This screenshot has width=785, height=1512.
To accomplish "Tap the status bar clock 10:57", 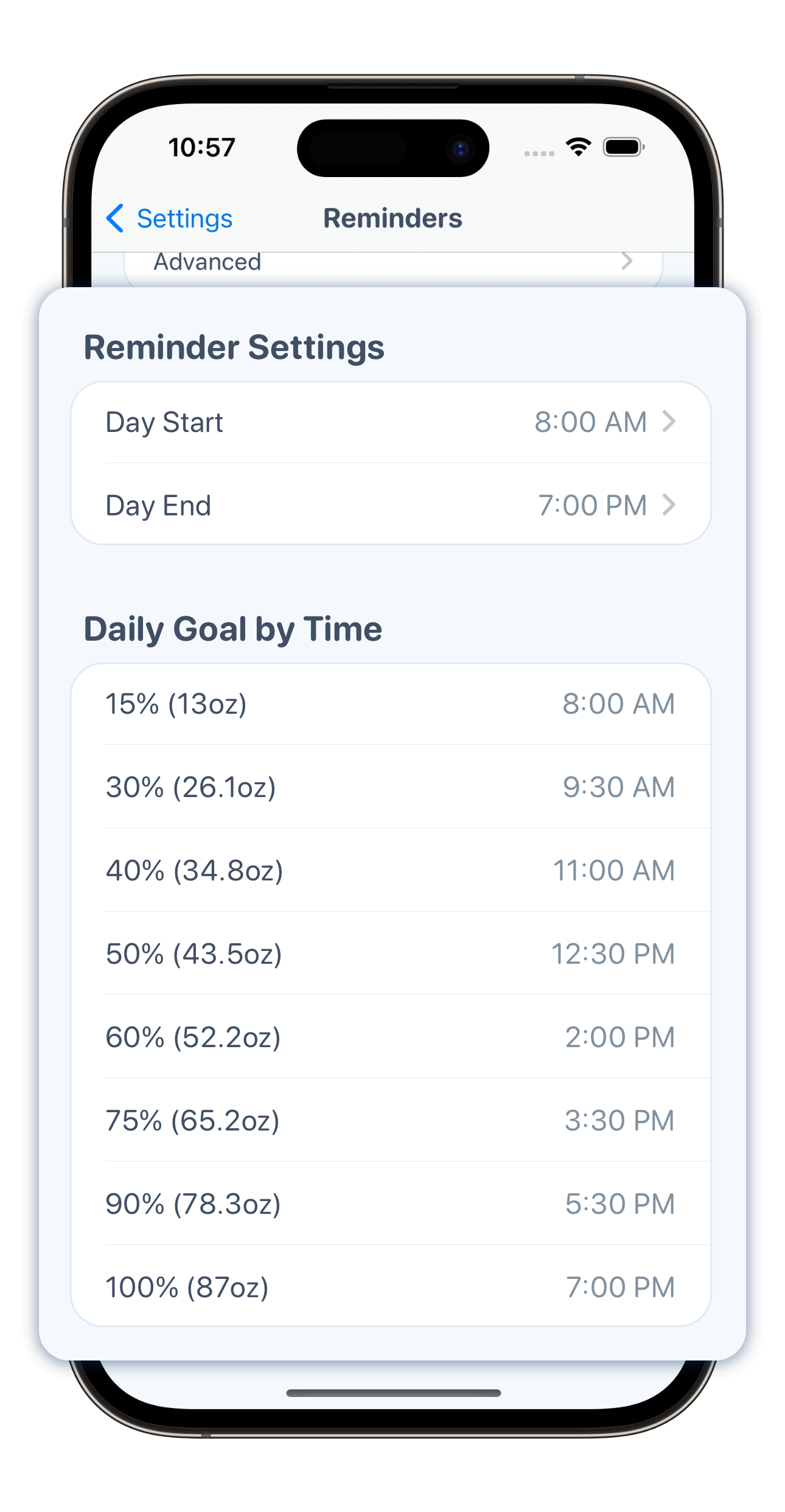I will click(201, 148).
